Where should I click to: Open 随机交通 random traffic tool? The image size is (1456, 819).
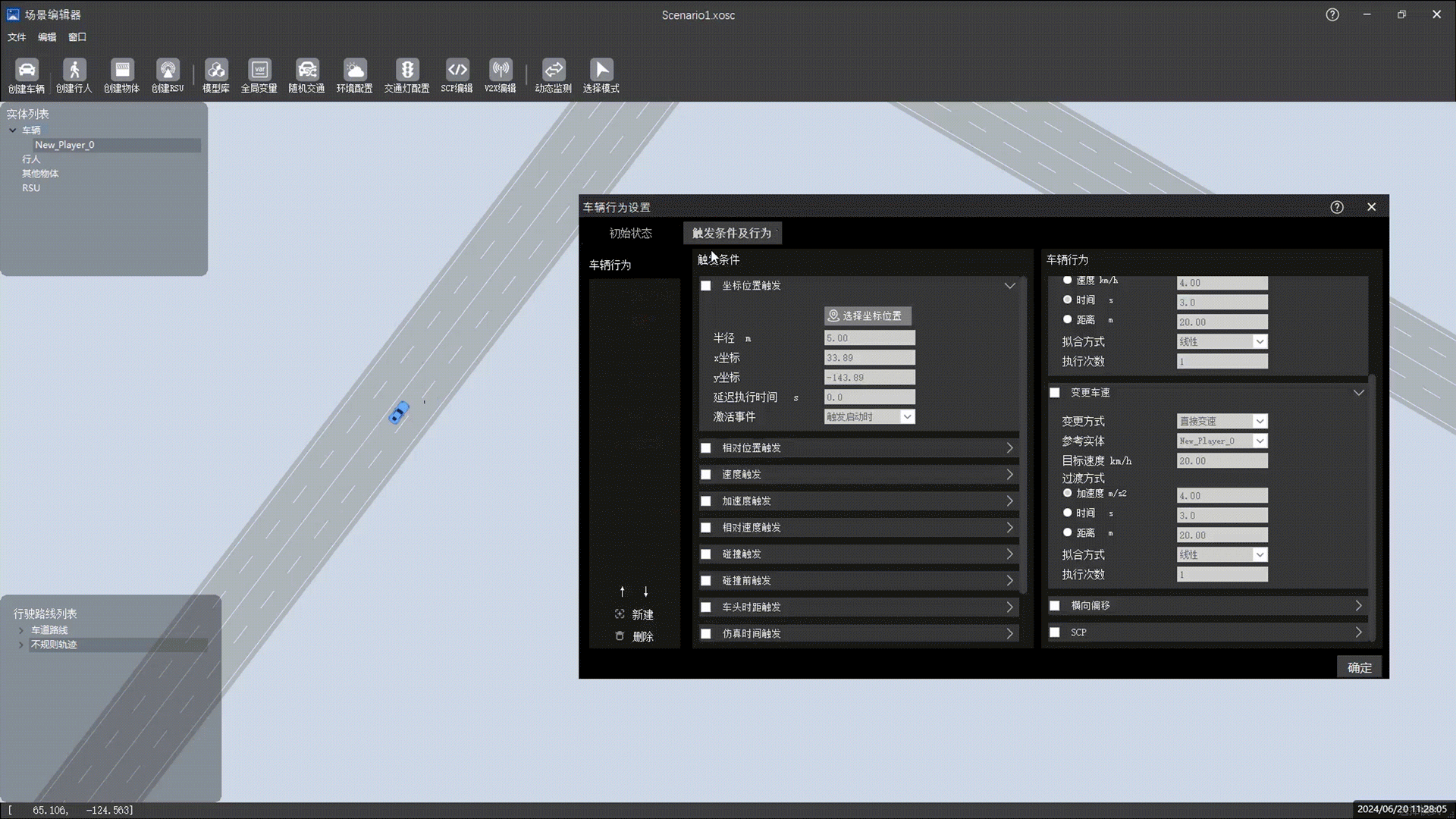(306, 71)
